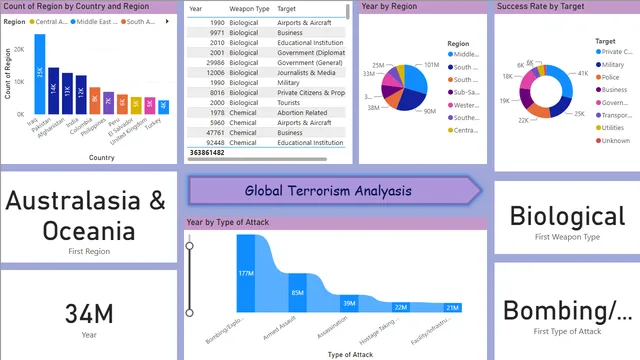Screen dimensions: 640x360
Task: Select ribbon segment labeled 21M
Action: (452, 308)
